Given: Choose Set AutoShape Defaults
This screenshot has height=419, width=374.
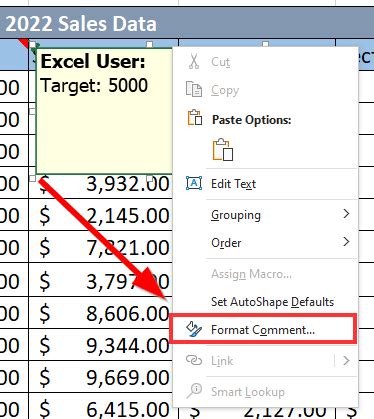Looking at the screenshot, I should (265, 302).
